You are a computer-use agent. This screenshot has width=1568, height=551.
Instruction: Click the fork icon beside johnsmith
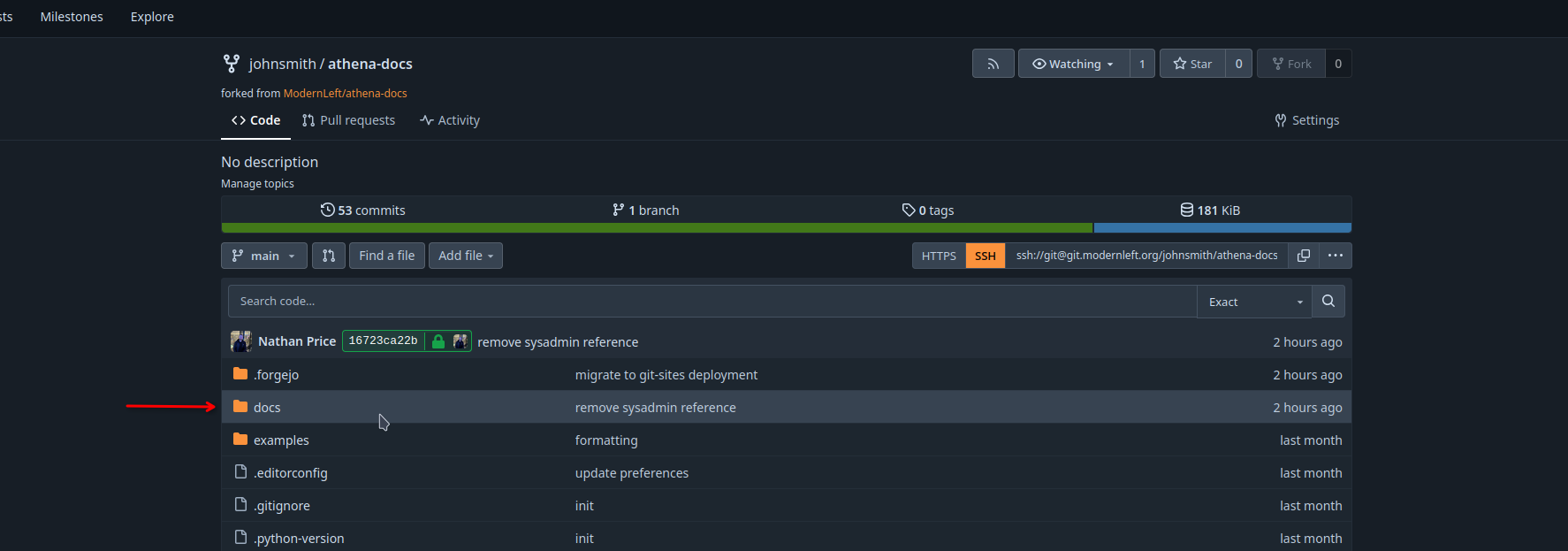(232, 64)
